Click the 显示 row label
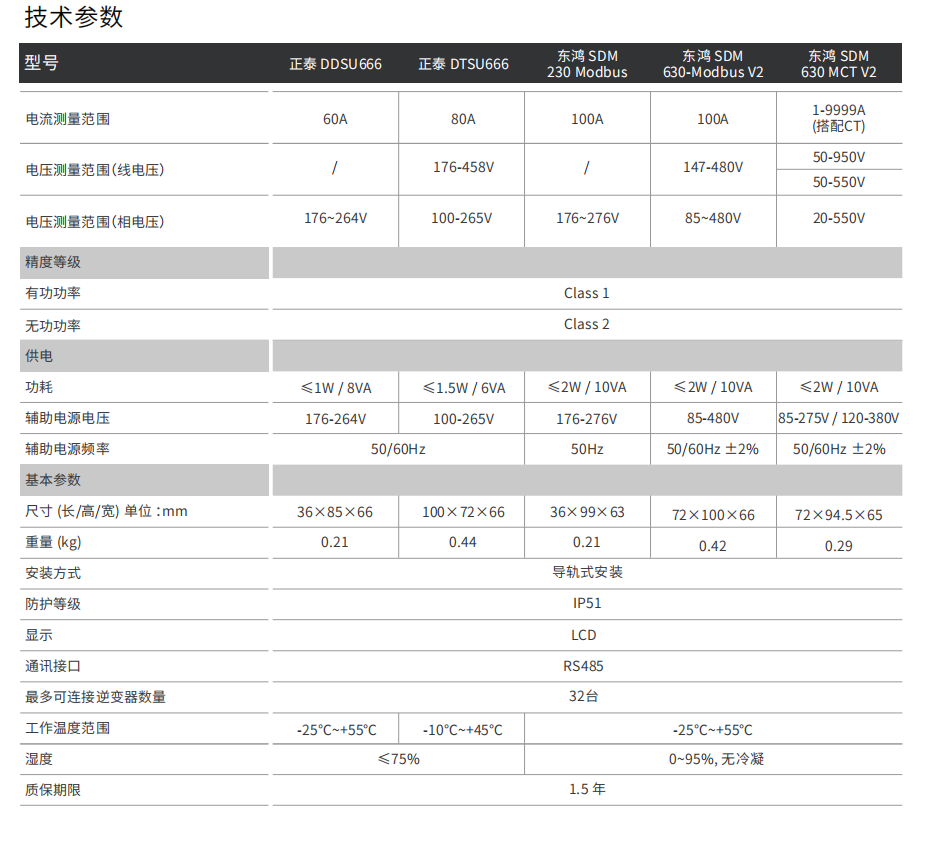Image resolution: width=938 pixels, height=844 pixels. point(39,635)
